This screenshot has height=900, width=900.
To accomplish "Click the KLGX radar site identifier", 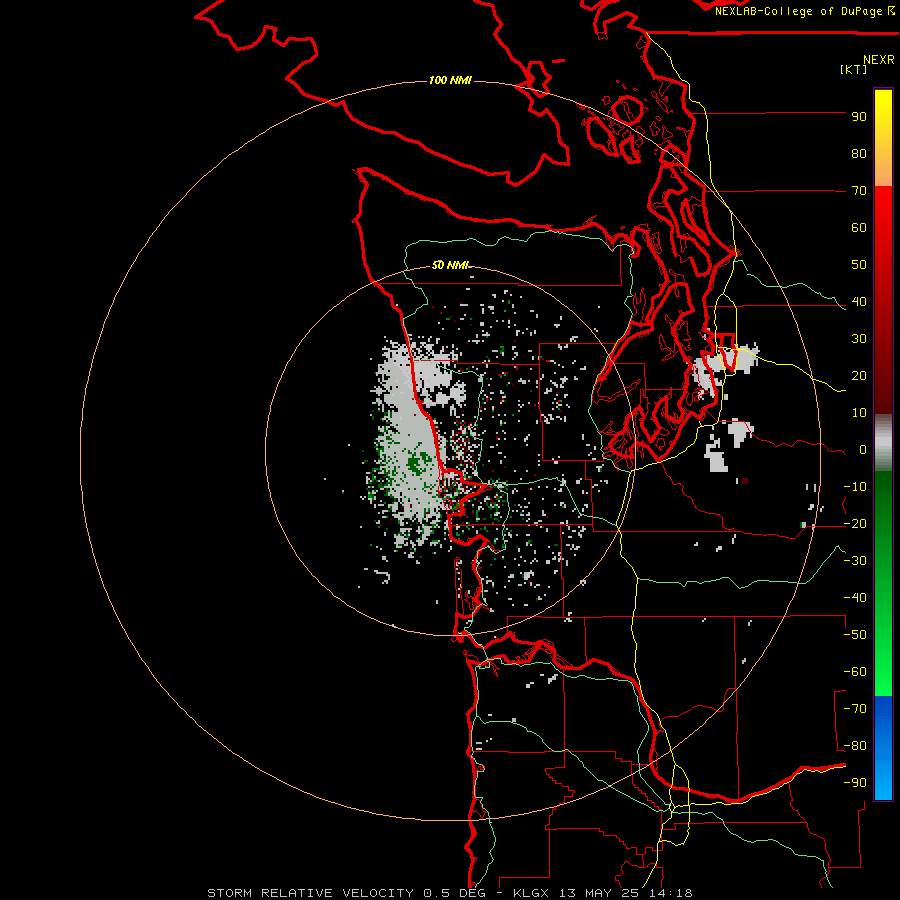I will coord(534,893).
